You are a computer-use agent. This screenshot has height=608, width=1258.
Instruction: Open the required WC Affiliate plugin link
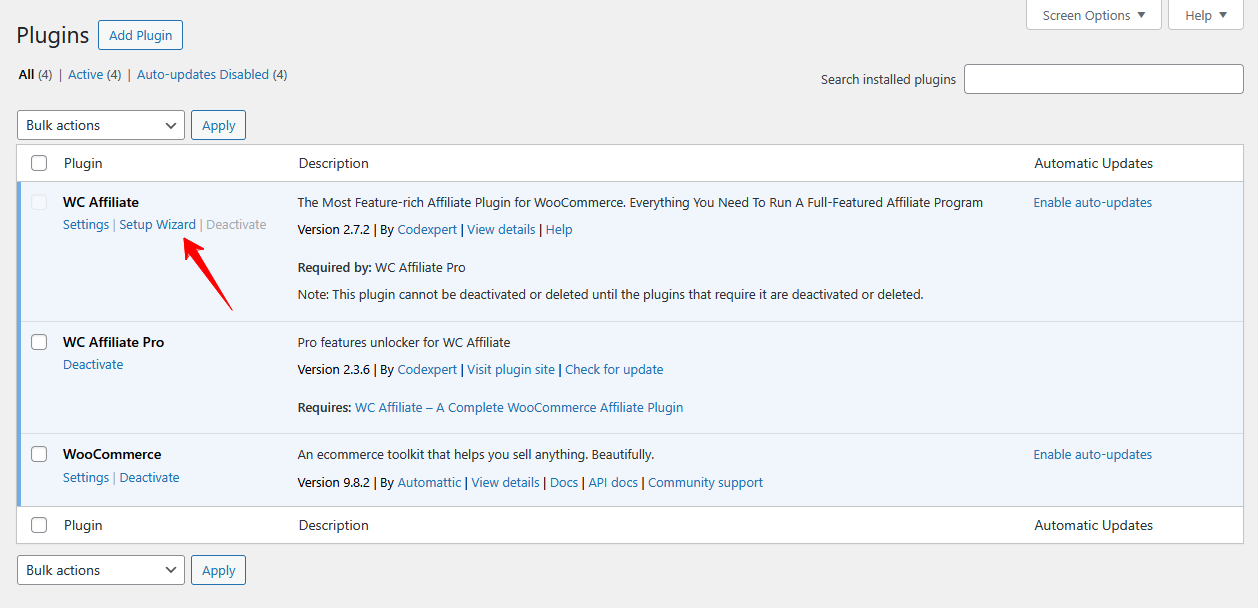[519, 408]
